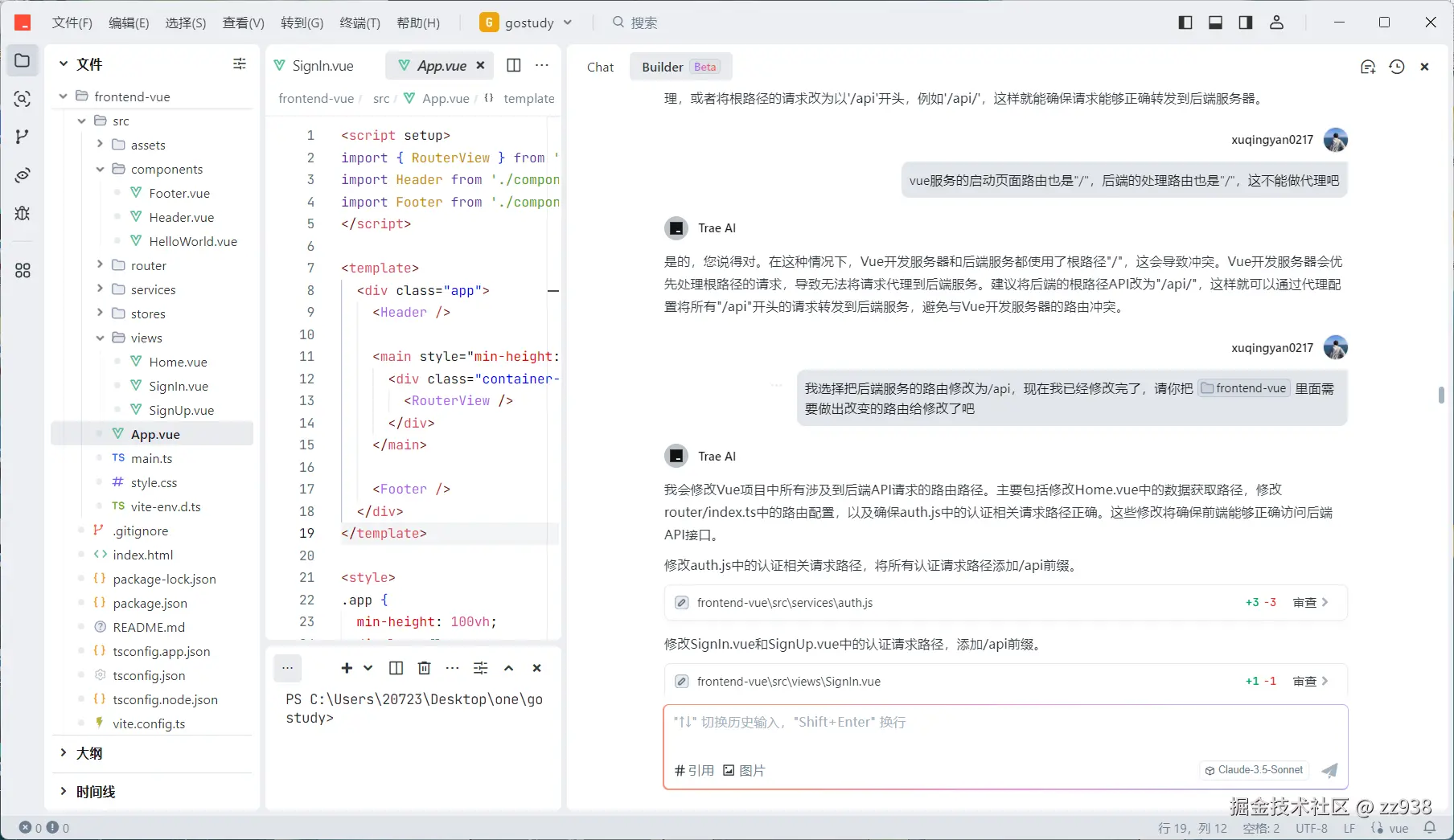The image size is (1454, 840).
Task: Expand the assets folder
Action: pos(101,145)
